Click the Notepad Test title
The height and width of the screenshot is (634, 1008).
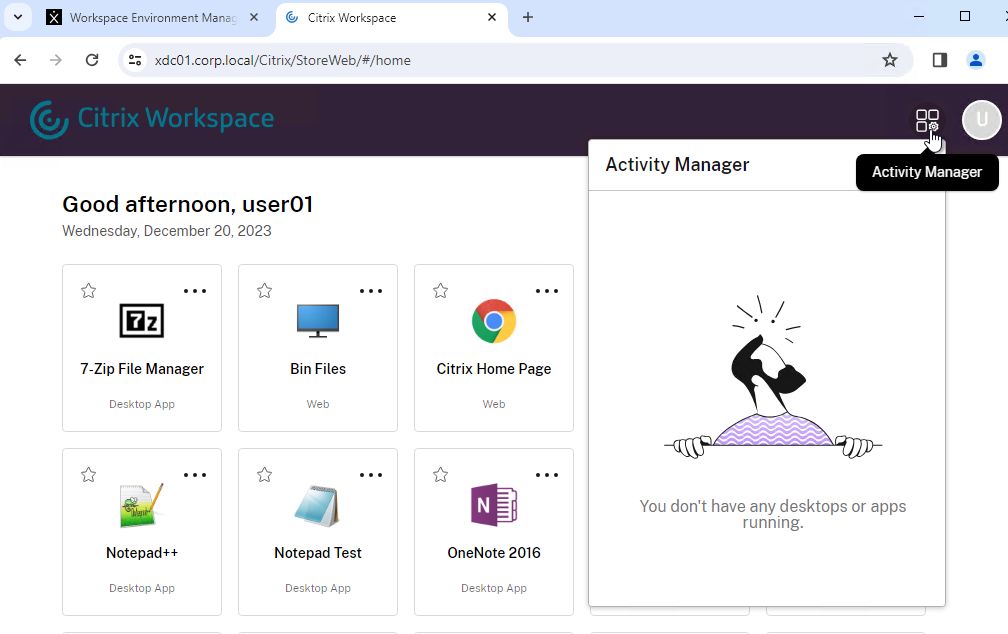[318, 553]
